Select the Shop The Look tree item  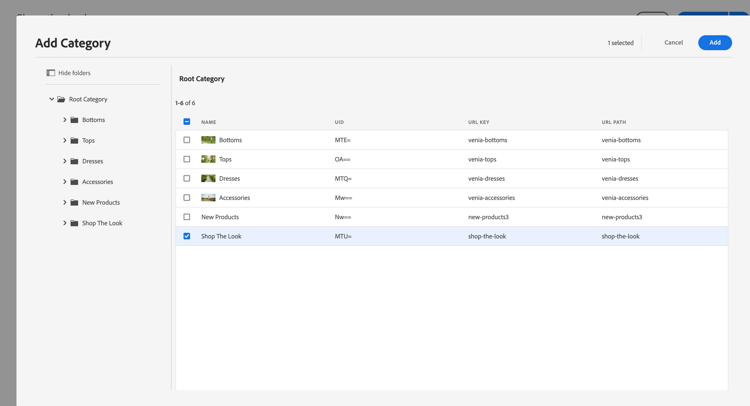(102, 223)
